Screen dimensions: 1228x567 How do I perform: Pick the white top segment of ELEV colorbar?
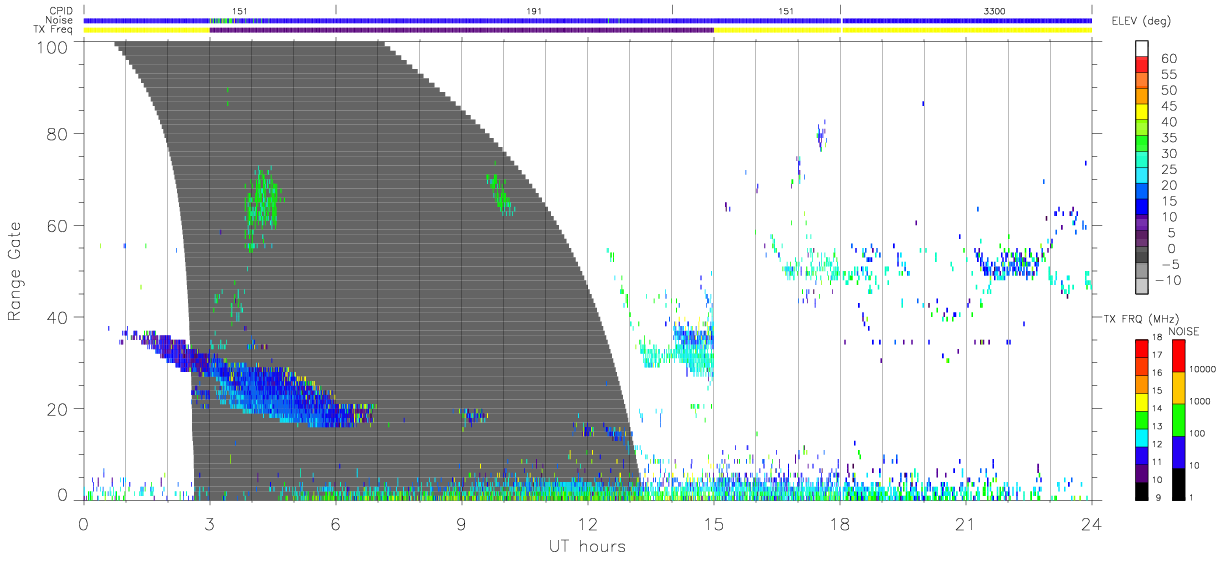coord(1143,49)
